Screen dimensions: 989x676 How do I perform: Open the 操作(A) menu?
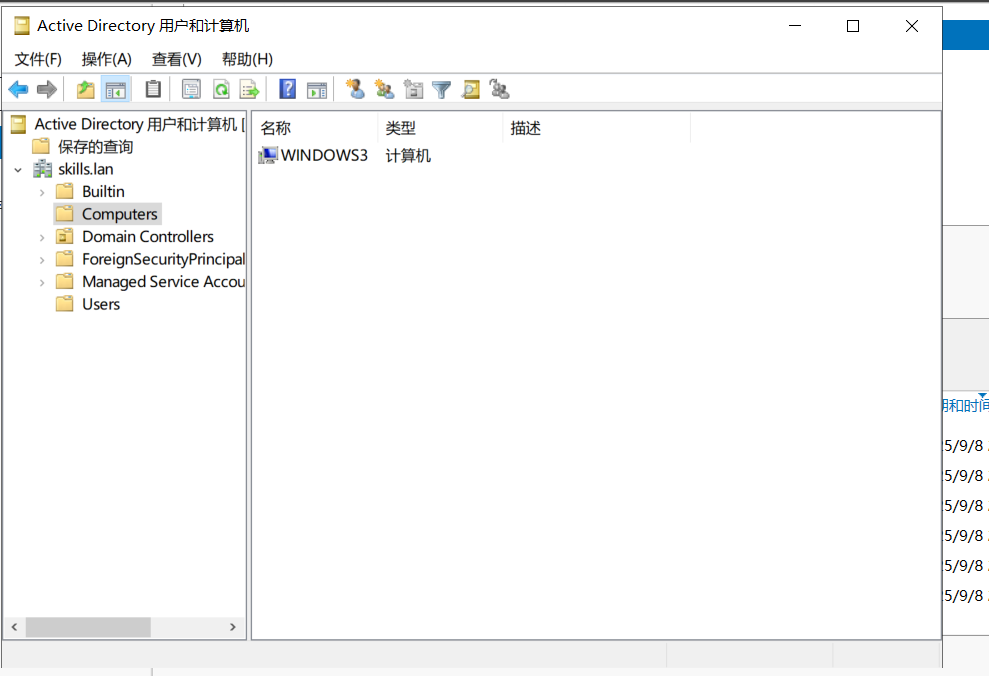click(106, 59)
